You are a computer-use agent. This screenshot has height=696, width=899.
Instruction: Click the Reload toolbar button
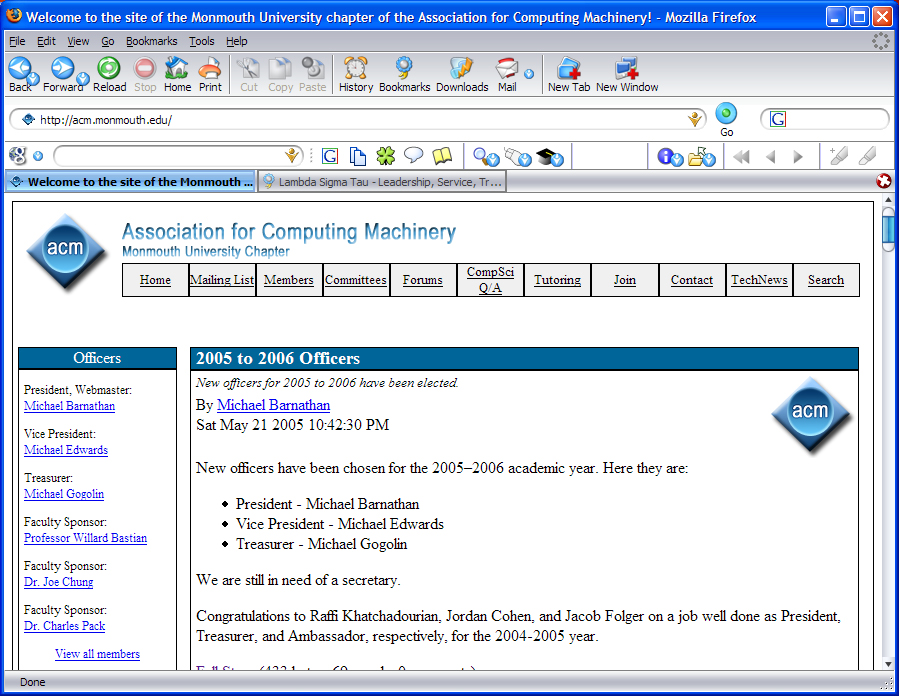click(109, 70)
